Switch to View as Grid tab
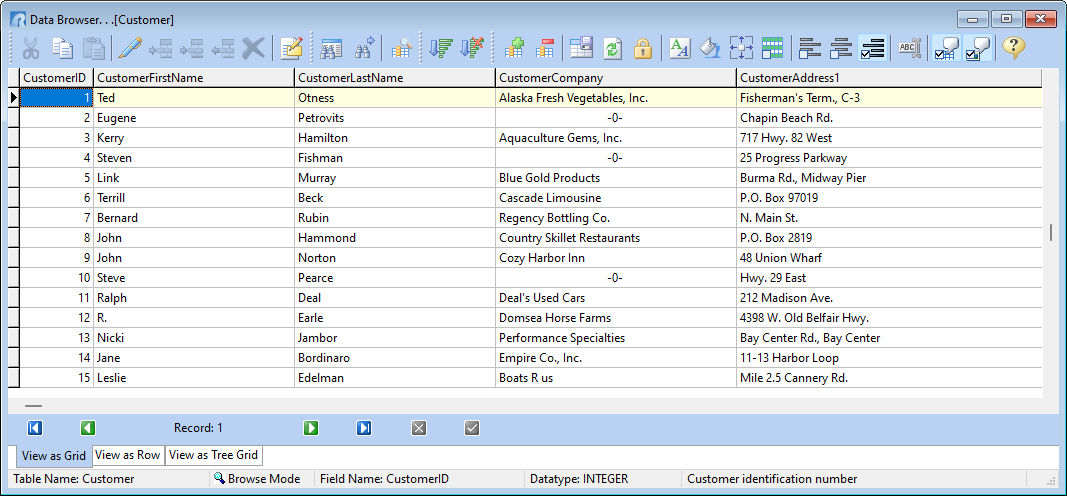 coord(54,456)
